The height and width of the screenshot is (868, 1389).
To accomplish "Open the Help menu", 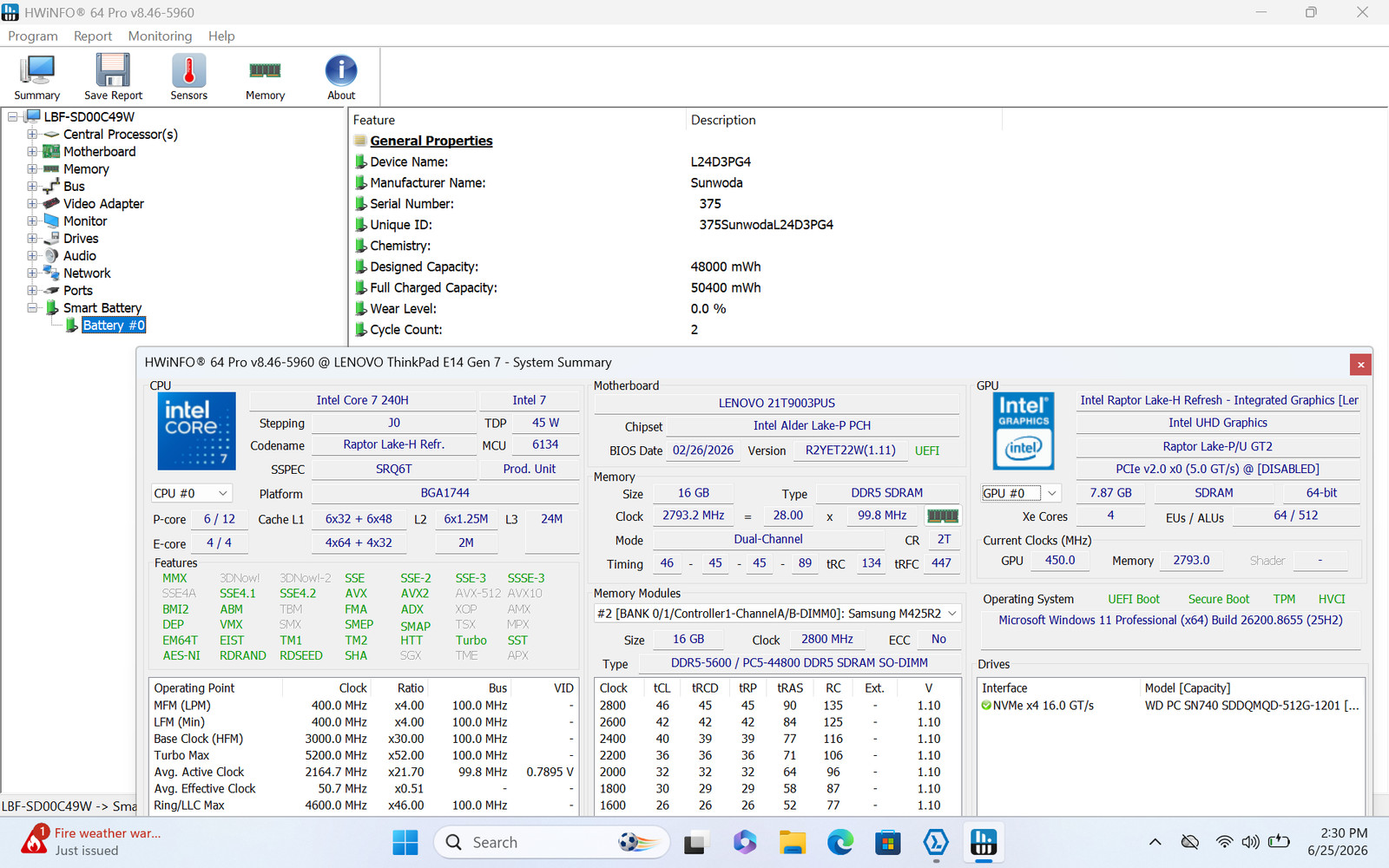I will point(221,36).
